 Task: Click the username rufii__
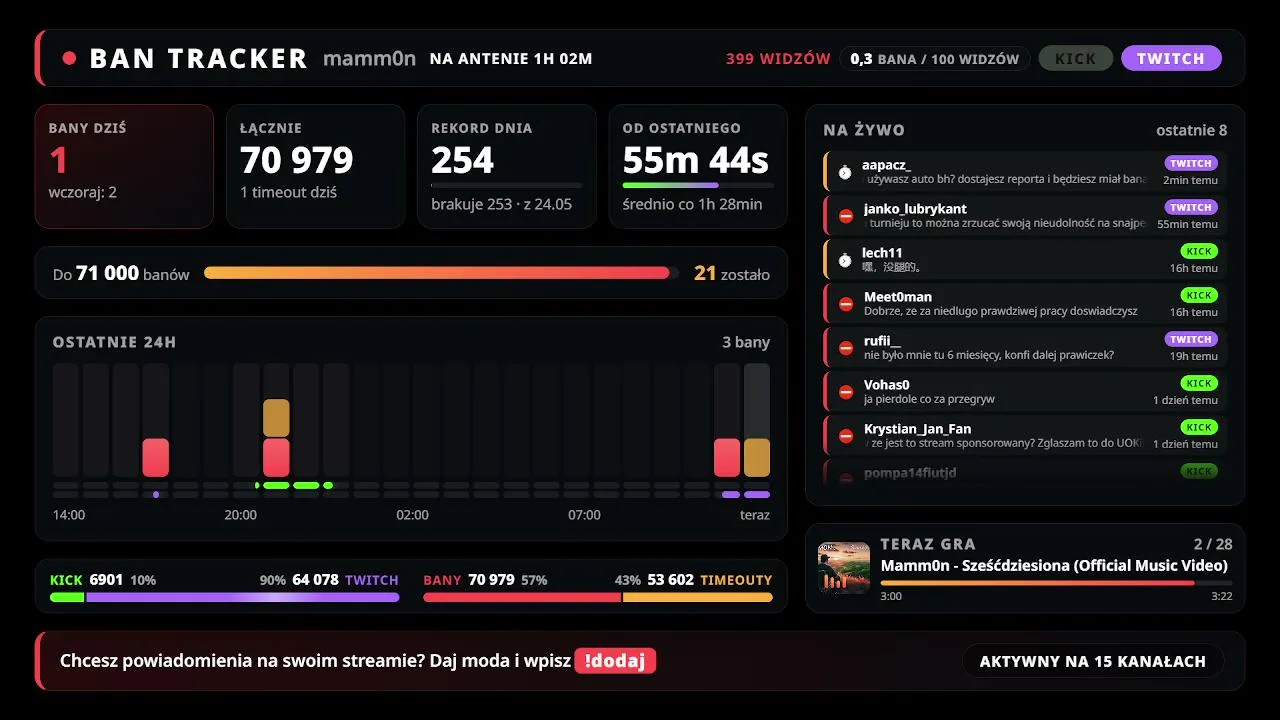882,341
